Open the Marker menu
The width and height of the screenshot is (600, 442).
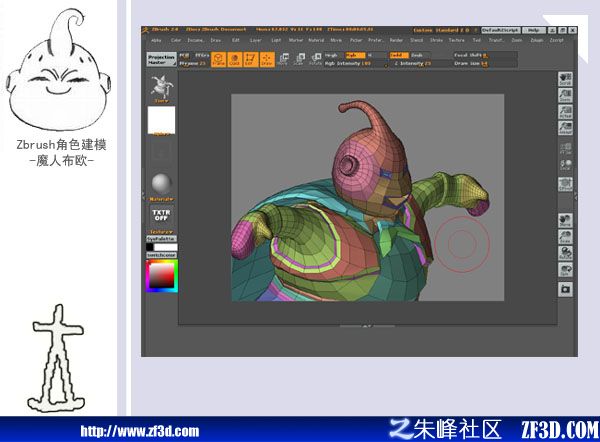[296, 40]
